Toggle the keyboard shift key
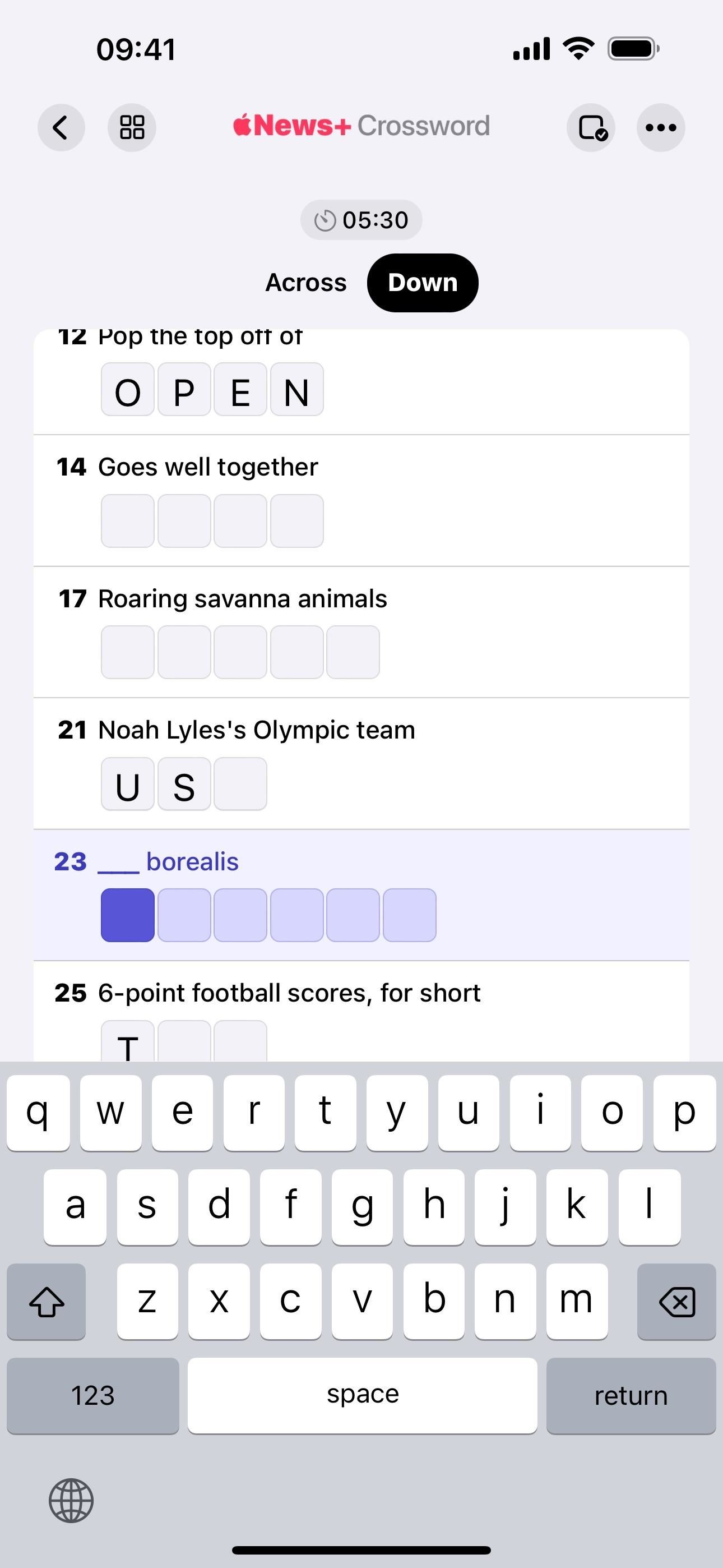The image size is (723, 1568). coord(47,1302)
